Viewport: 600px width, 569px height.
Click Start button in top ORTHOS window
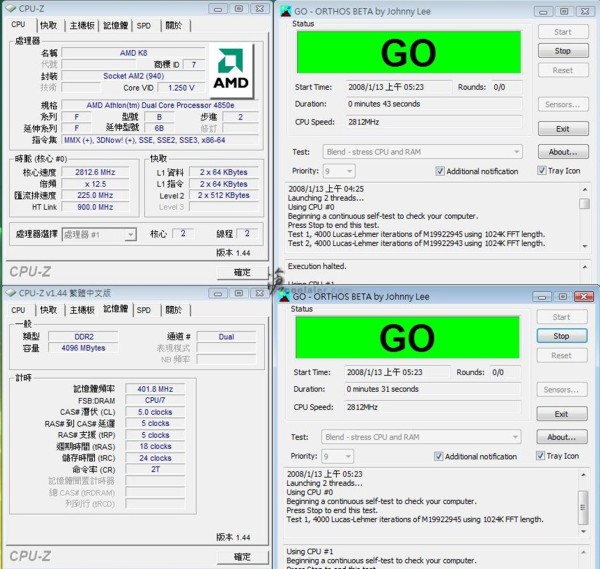click(563, 32)
